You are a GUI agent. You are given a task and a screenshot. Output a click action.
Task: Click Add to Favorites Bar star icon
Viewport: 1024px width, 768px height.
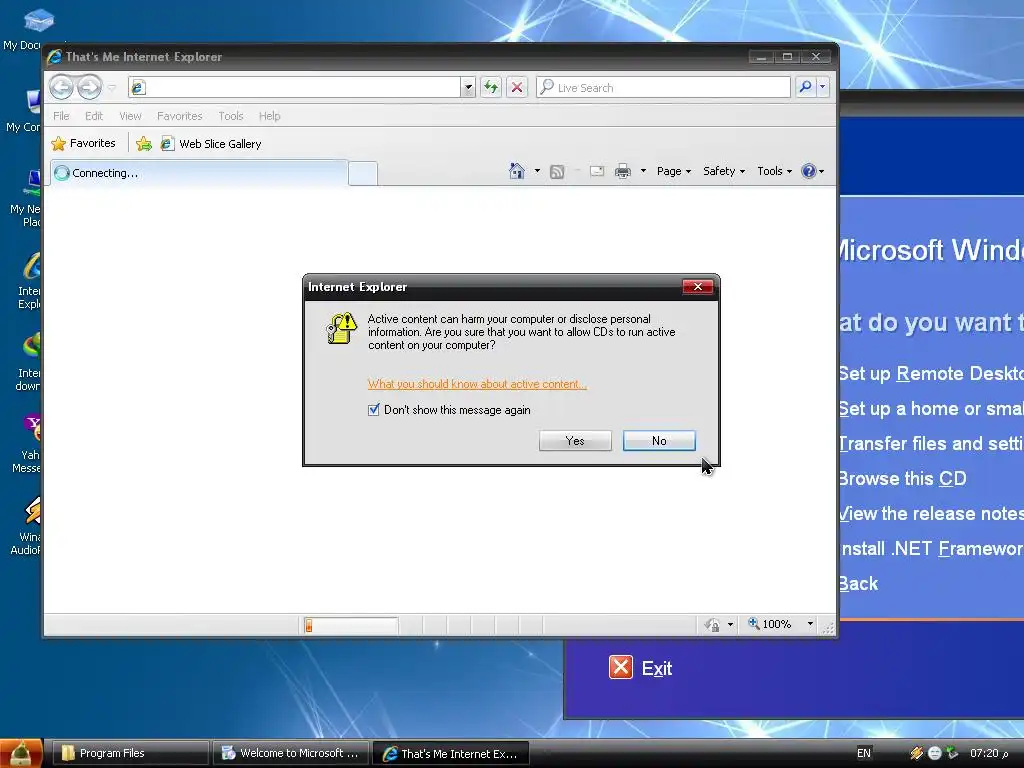[144, 144]
